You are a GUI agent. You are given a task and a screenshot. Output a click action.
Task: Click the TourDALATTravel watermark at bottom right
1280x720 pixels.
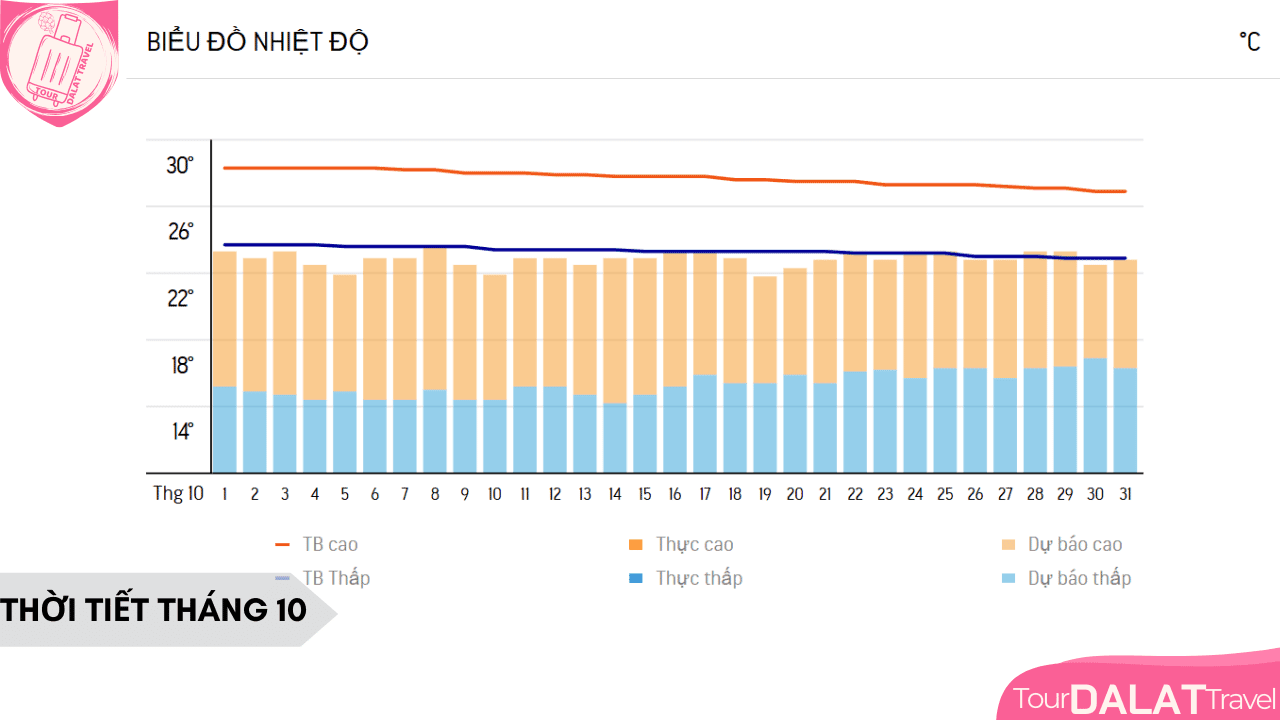[1144, 698]
